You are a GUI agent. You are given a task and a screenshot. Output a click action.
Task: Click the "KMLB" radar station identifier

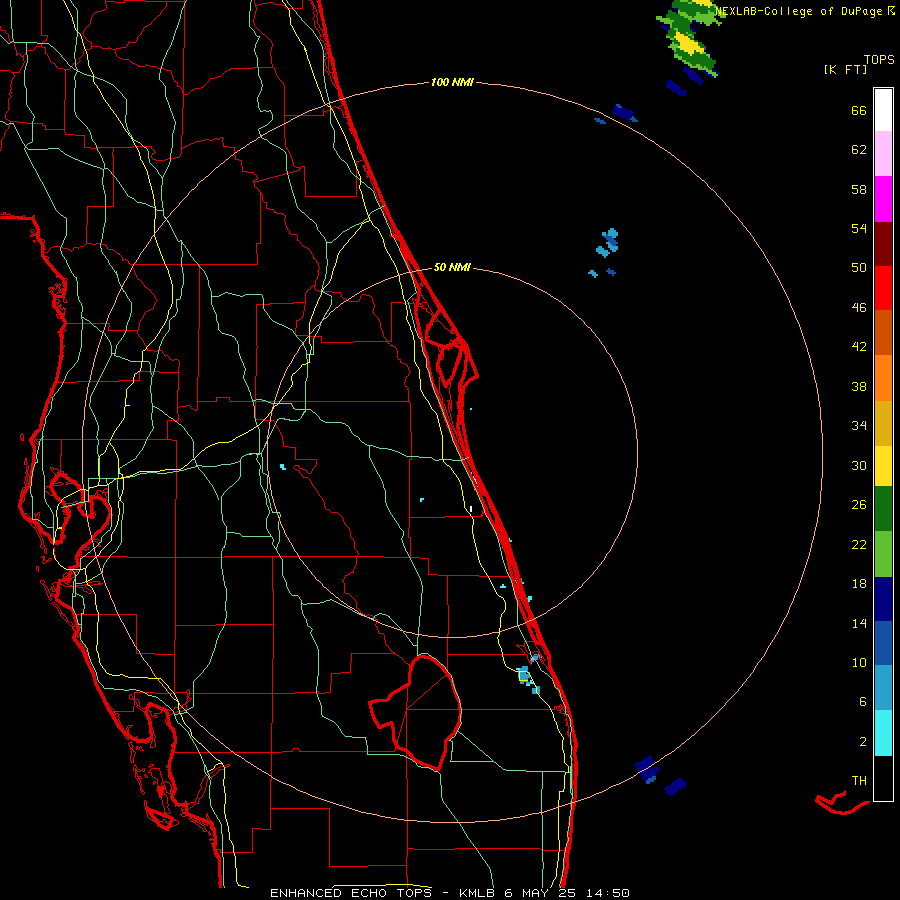tap(477, 893)
